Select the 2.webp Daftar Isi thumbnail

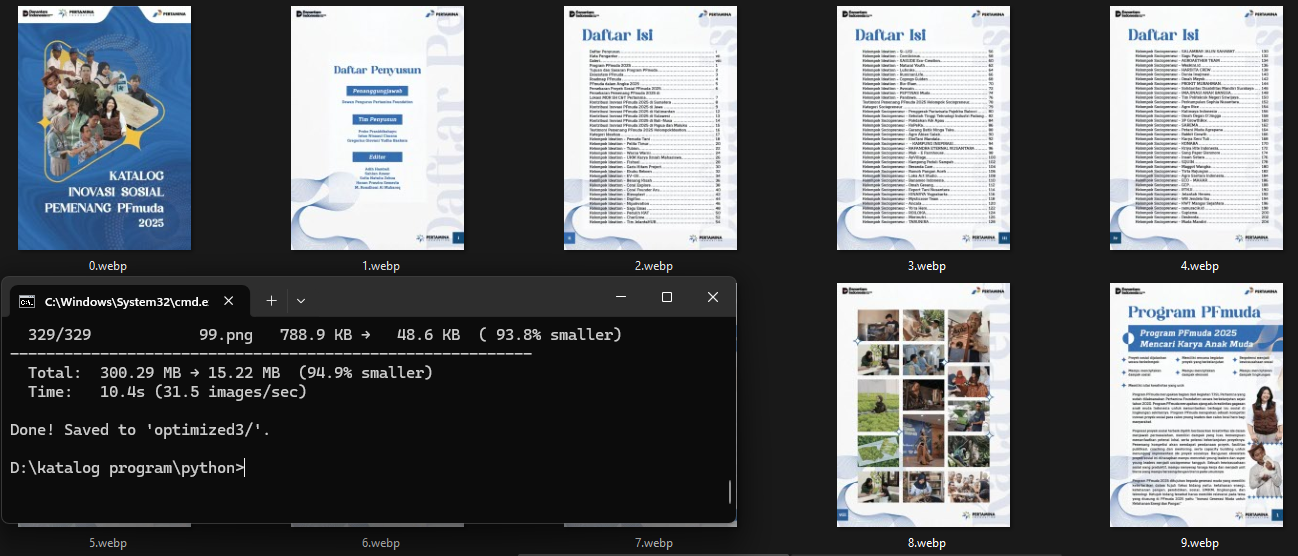(x=651, y=128)
